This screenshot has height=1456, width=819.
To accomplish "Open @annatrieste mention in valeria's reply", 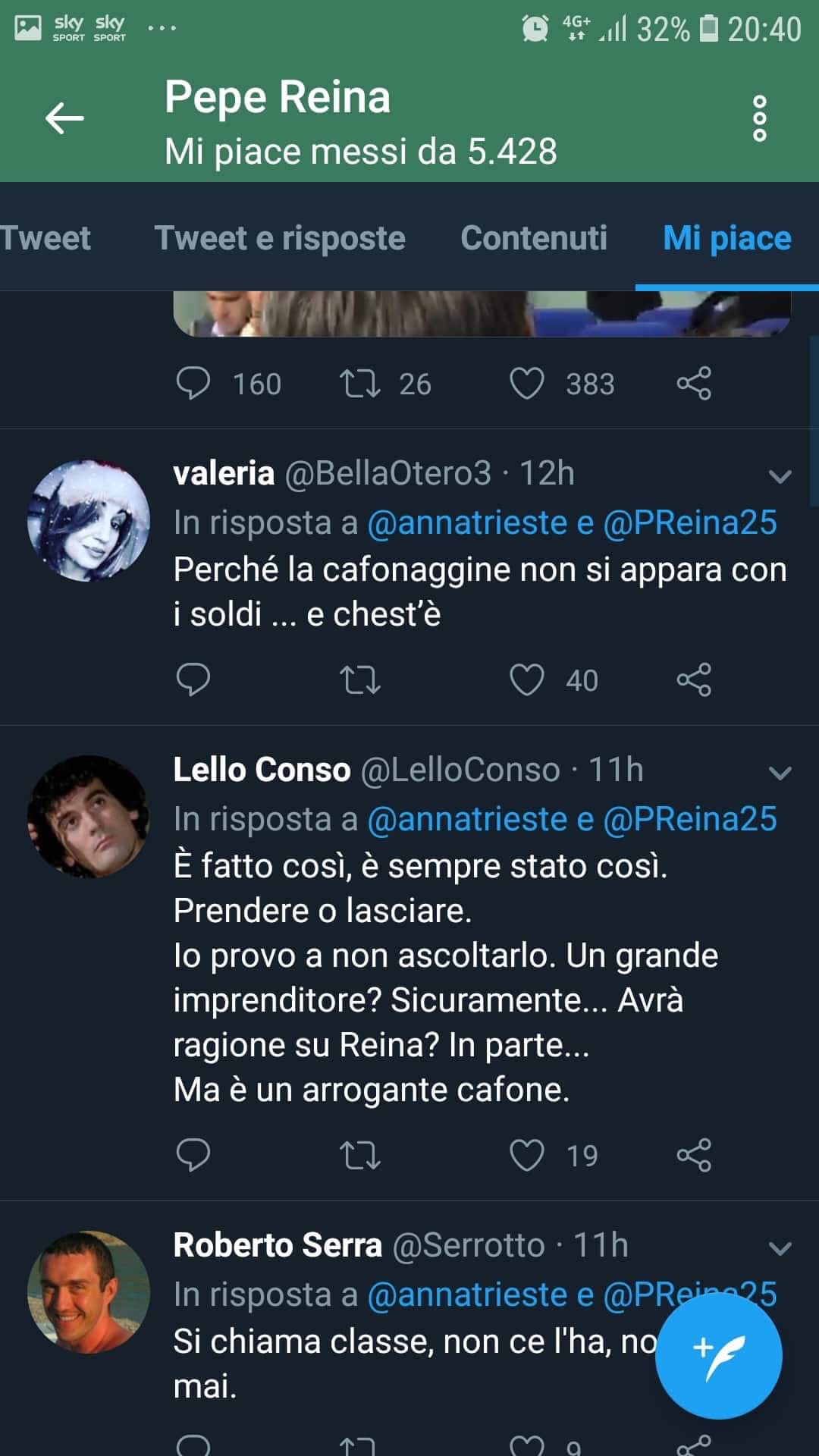I will pos(467,522).
